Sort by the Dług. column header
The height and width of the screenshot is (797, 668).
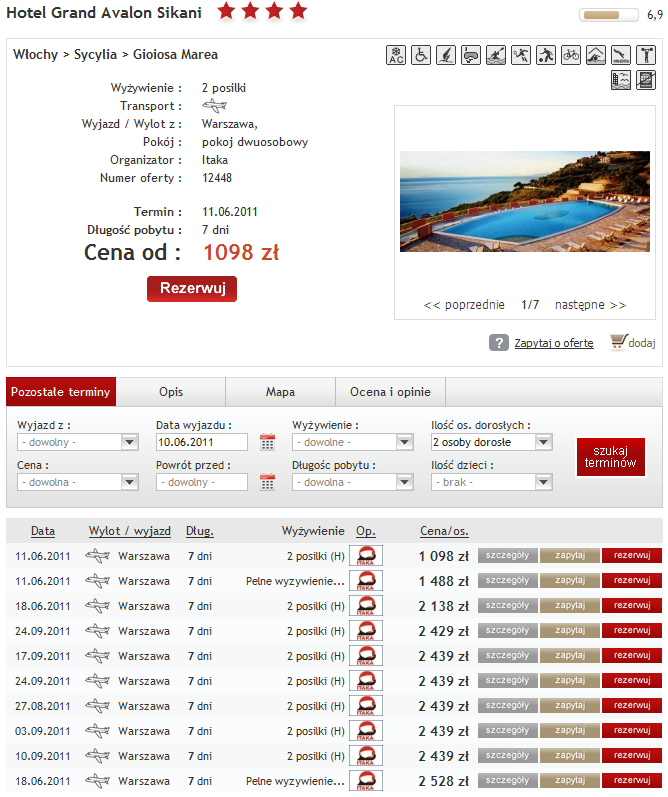click(x=200, y=531)
